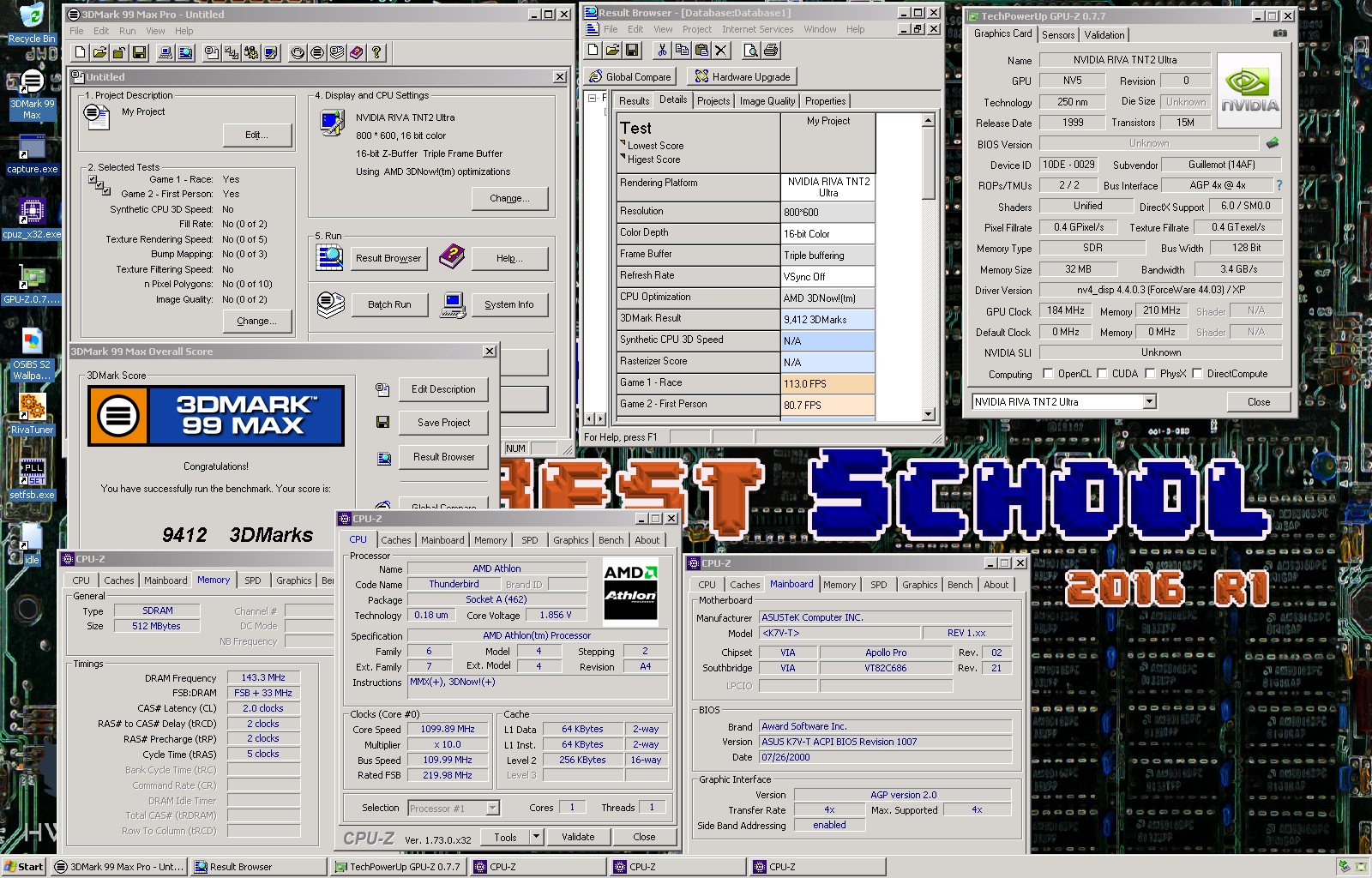Click the Print icon in Result Browser toolbar
The image size is (1372, 878).
coord(771,51)
